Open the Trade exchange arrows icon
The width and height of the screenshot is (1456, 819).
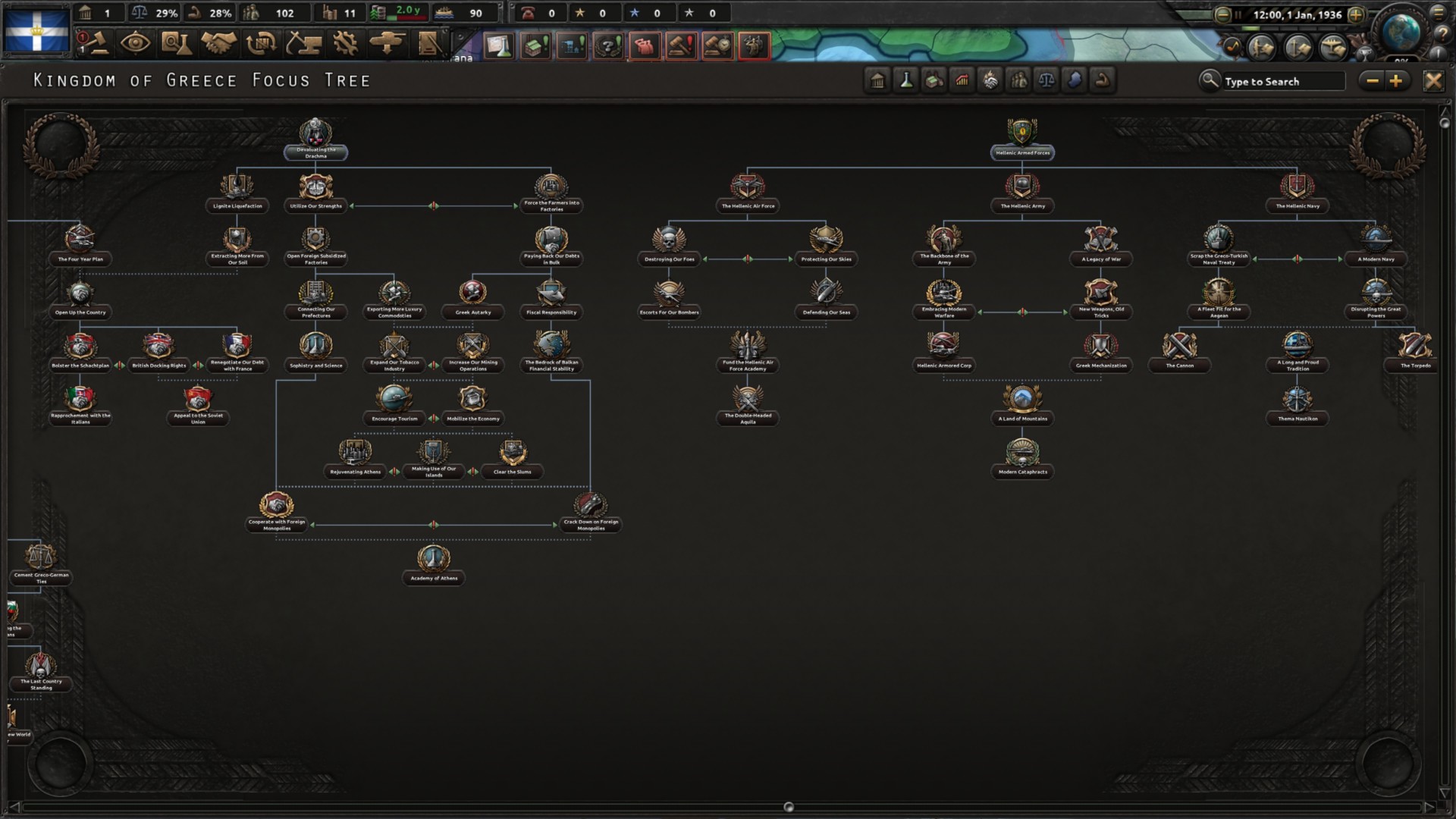261,43
